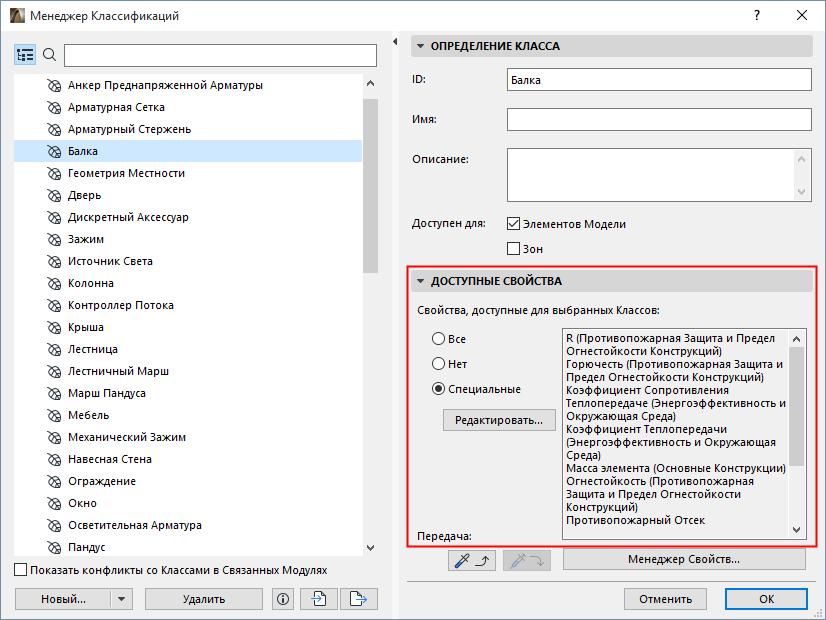Image resolution: width=826 pixels, height=620 pixels.
Task: Click into the search text field
Action: coord(220,55)
